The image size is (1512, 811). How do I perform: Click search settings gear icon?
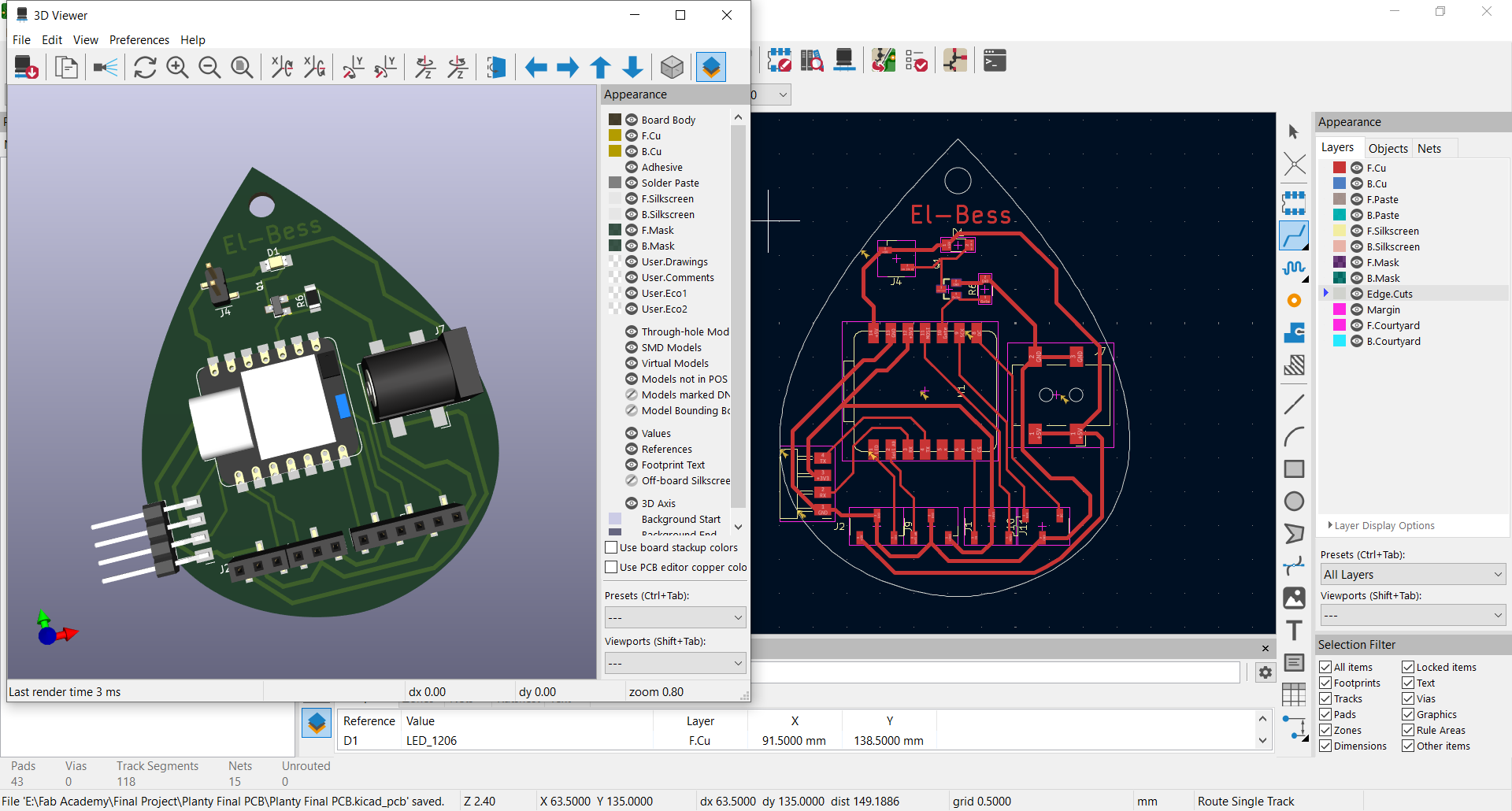[x=1265, y=672]
